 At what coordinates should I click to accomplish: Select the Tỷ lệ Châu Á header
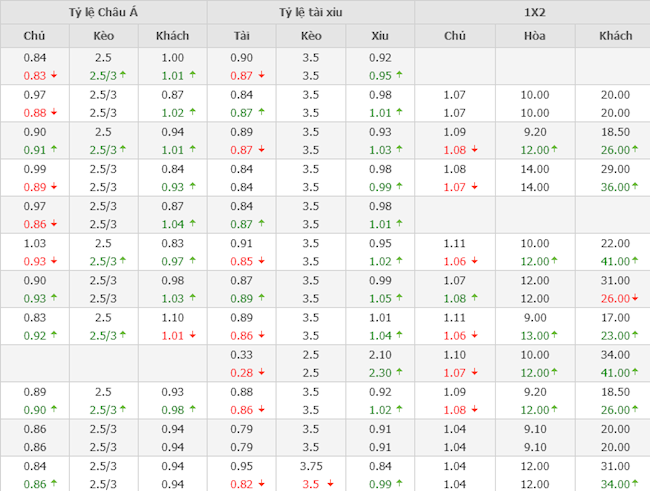103,12
